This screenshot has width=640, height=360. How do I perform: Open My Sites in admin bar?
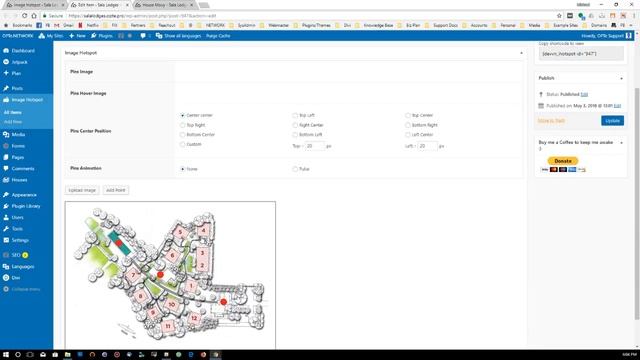[51, 36]
